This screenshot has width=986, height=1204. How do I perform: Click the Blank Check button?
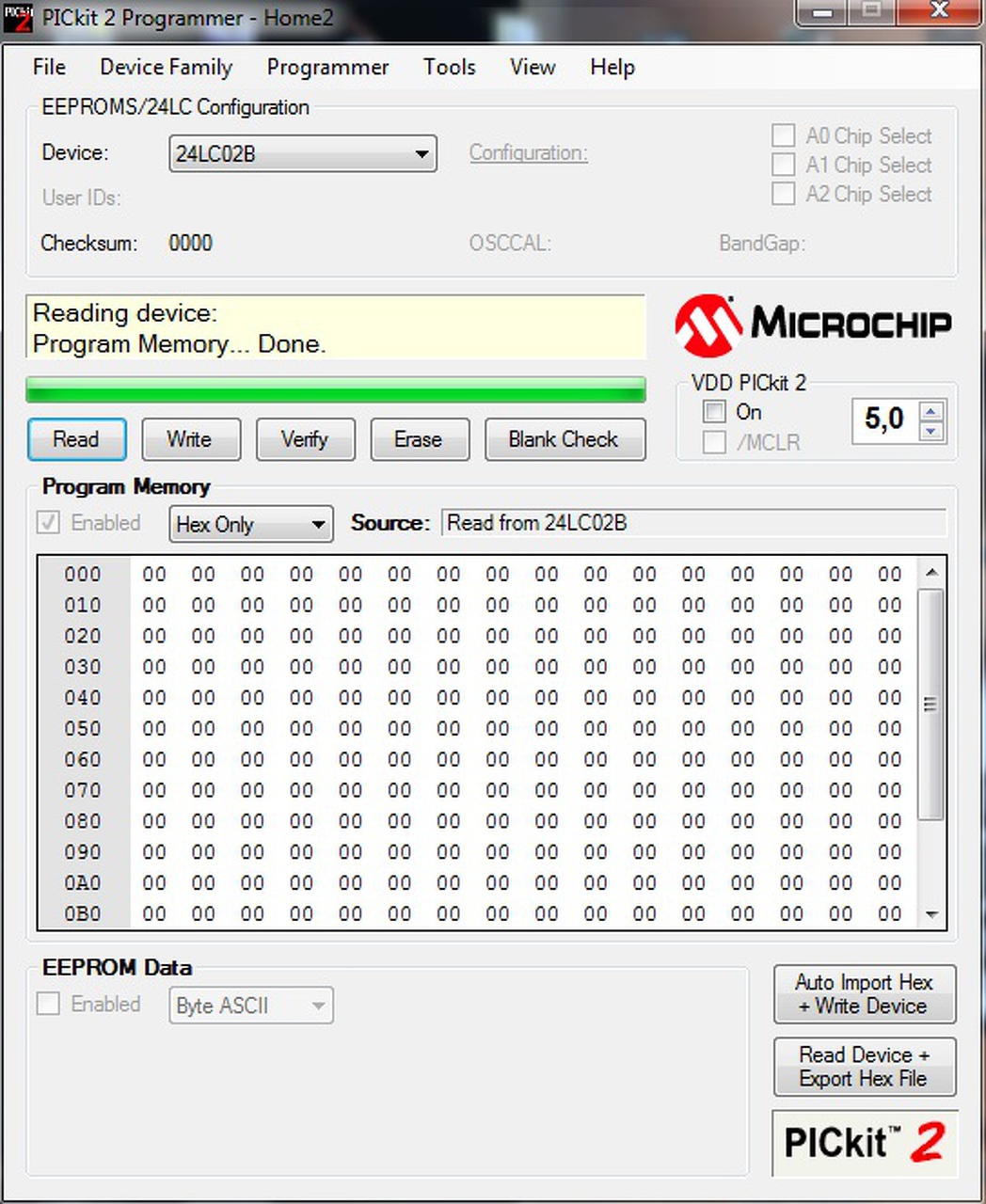click(x=565, y=439)
